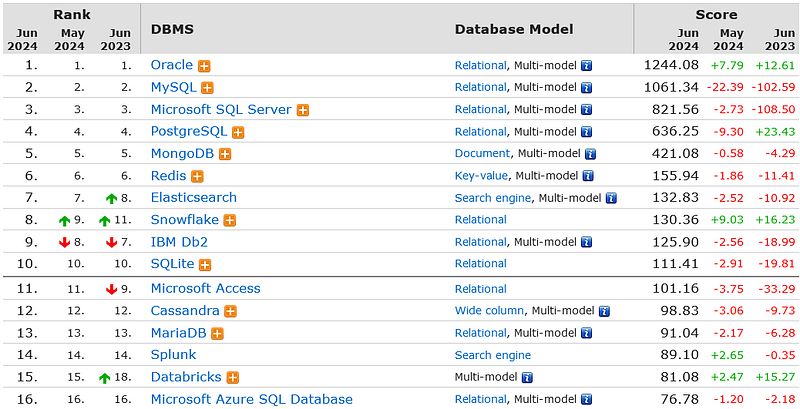Click the Splunk database link
Viewport: 800px width, 409px height.
(x=173, y=355)
